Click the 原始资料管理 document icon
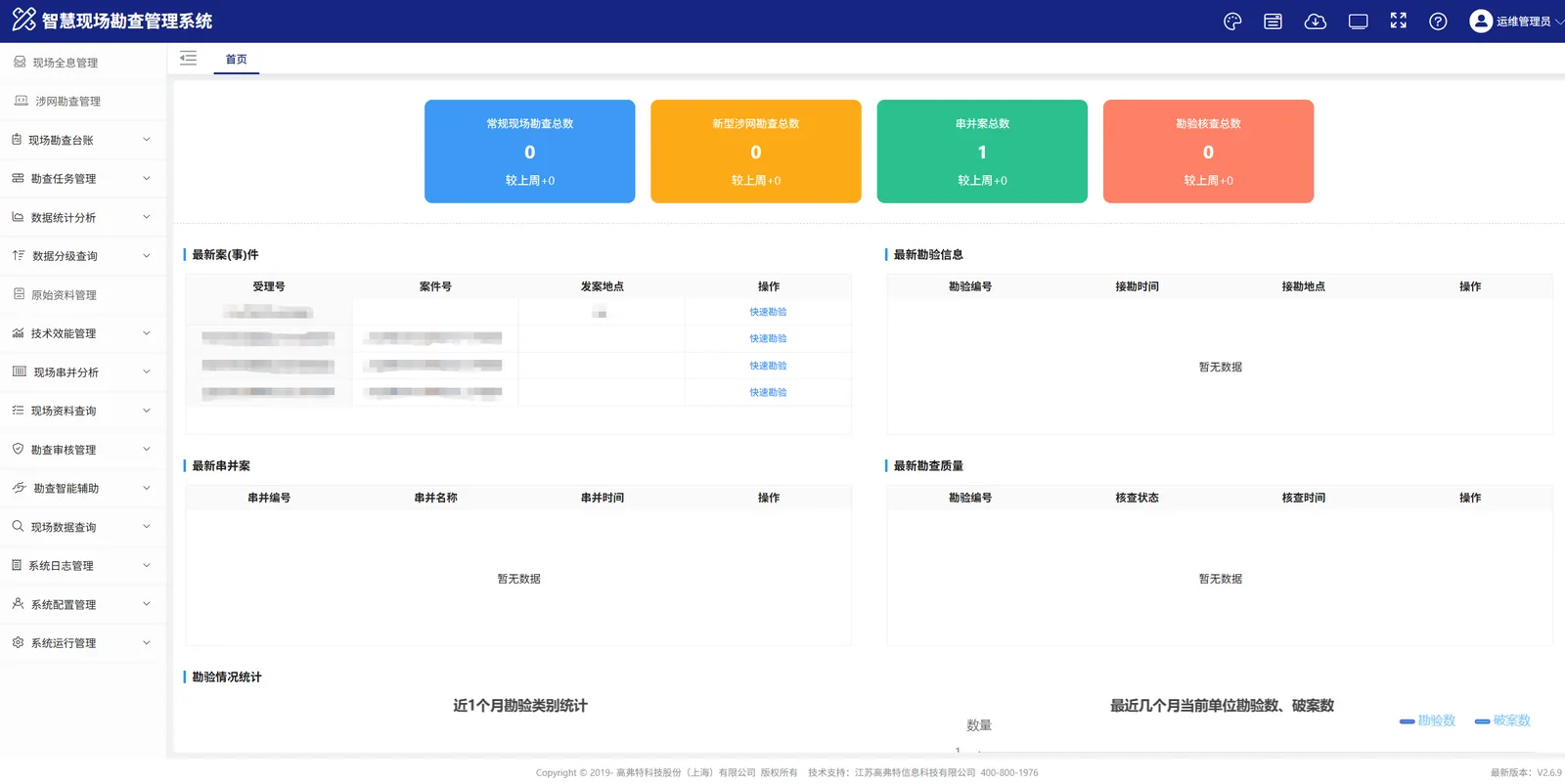Viewport: 1565px width, 784px height. (x=19, y=294)
